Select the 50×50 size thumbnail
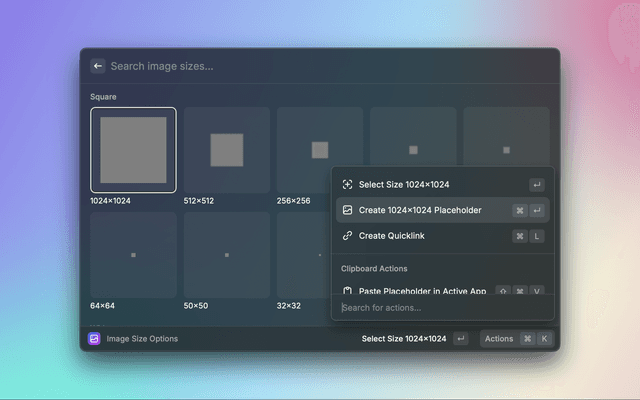The height and width of the screenshot is (400, 640). pos(226,255)
